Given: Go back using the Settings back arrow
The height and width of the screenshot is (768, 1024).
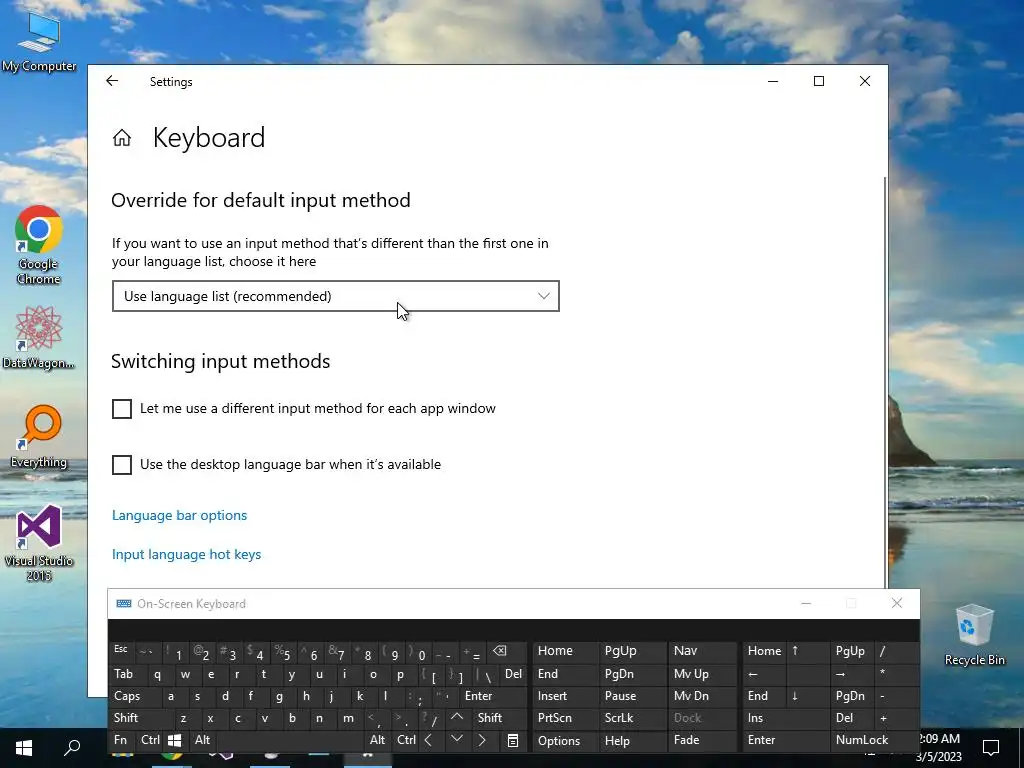Looking at the screenshot, I should pos(112,81).
